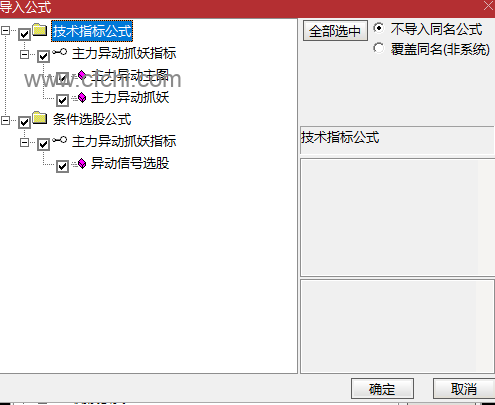Toggle the 异动信号选股 checkbox

click(62, 166)
